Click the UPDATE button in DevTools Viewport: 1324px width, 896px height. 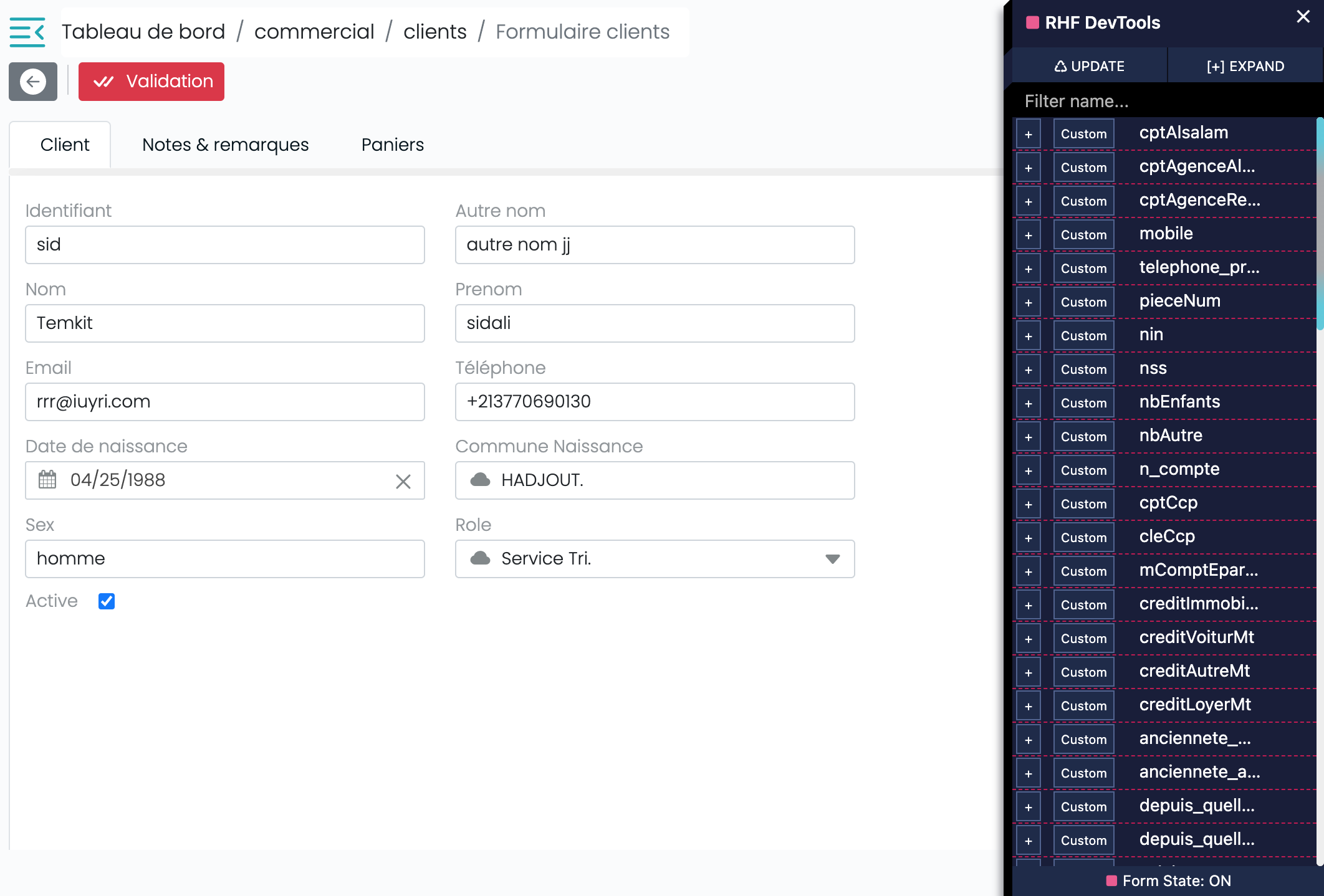tap(1090, 66)
